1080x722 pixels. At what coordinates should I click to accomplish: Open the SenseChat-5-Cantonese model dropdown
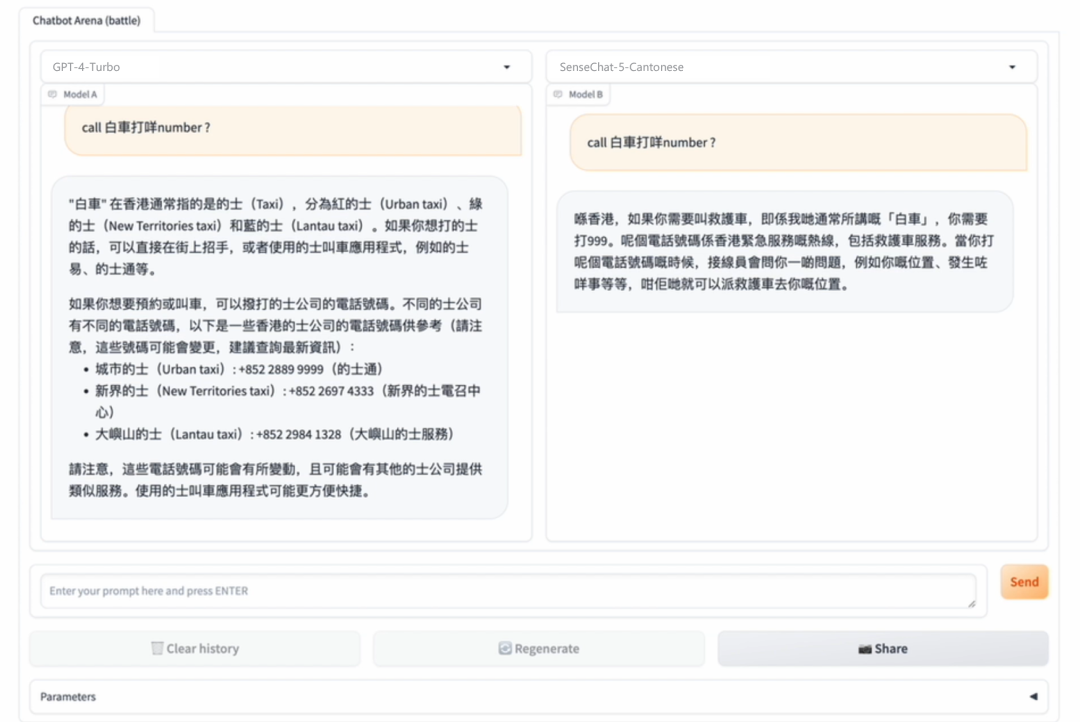click(1012, 67)
